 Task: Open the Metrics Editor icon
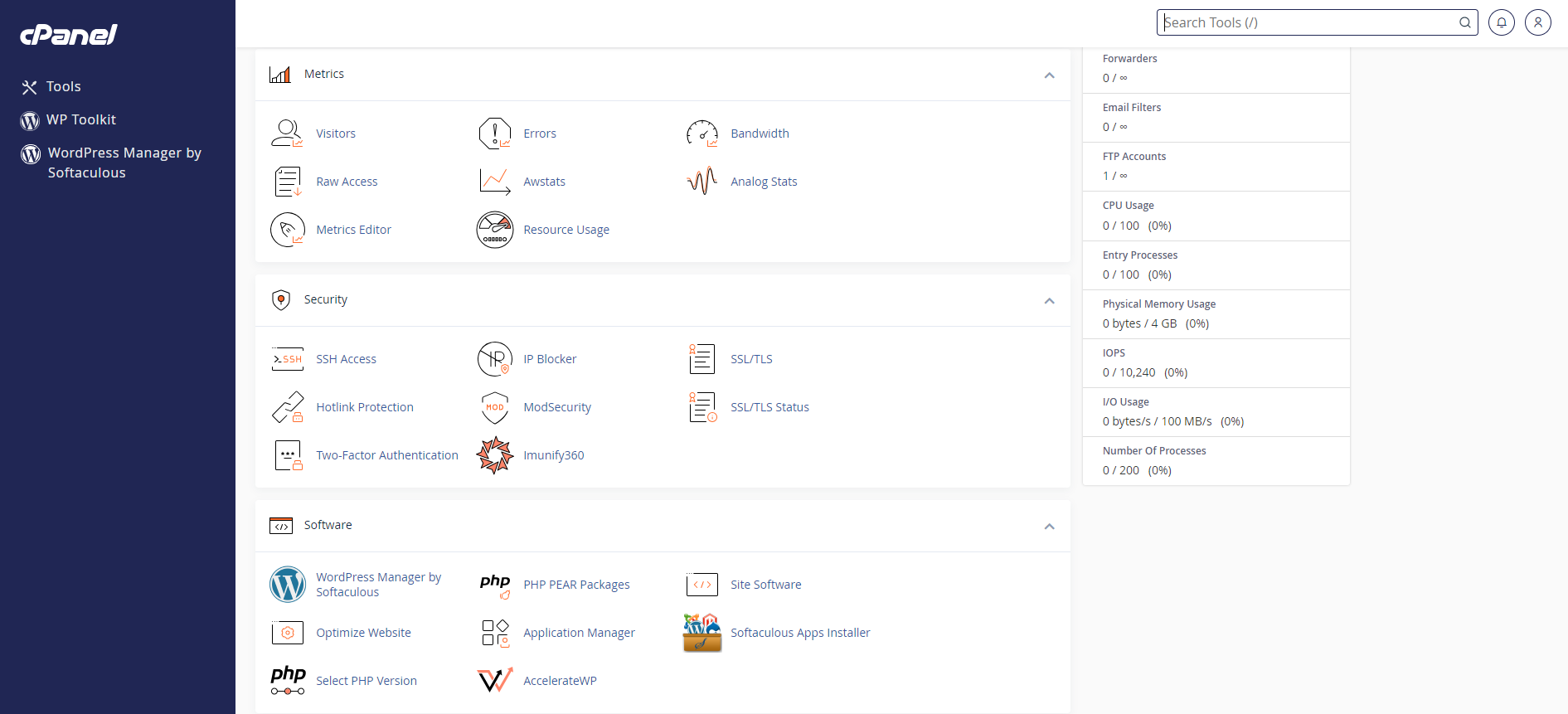click(288, 230)
